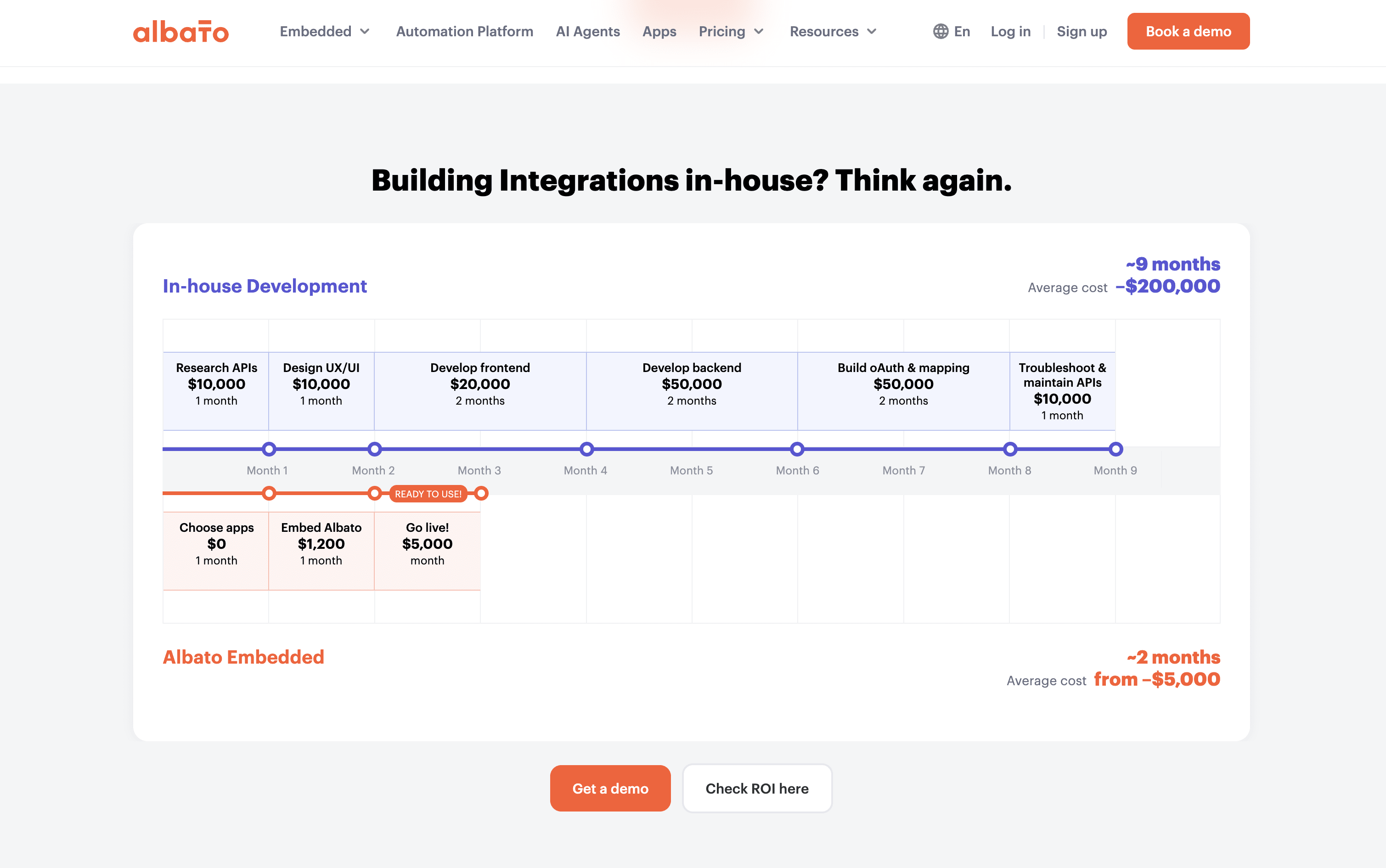Image resolution: width=1386 pixels, height=868 pixels.
Task: Open the Resources menu
Action: point(834,32)
